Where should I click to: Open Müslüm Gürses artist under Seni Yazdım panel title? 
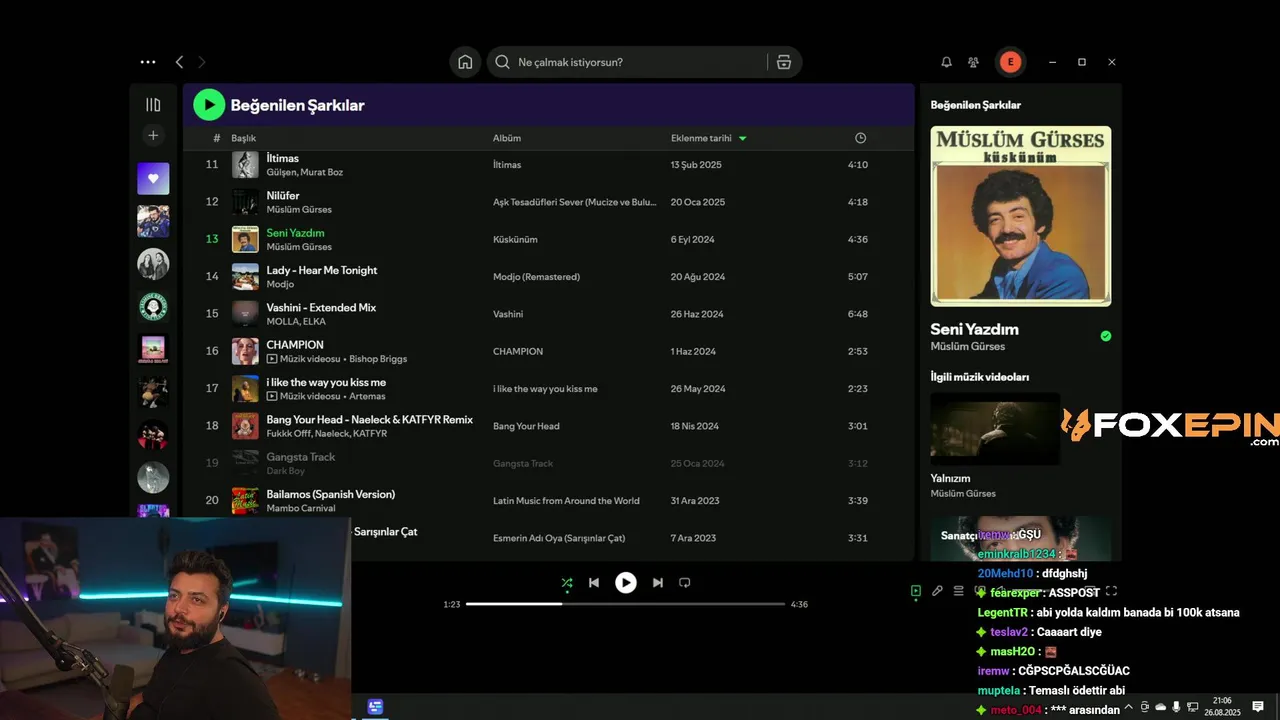968,346
